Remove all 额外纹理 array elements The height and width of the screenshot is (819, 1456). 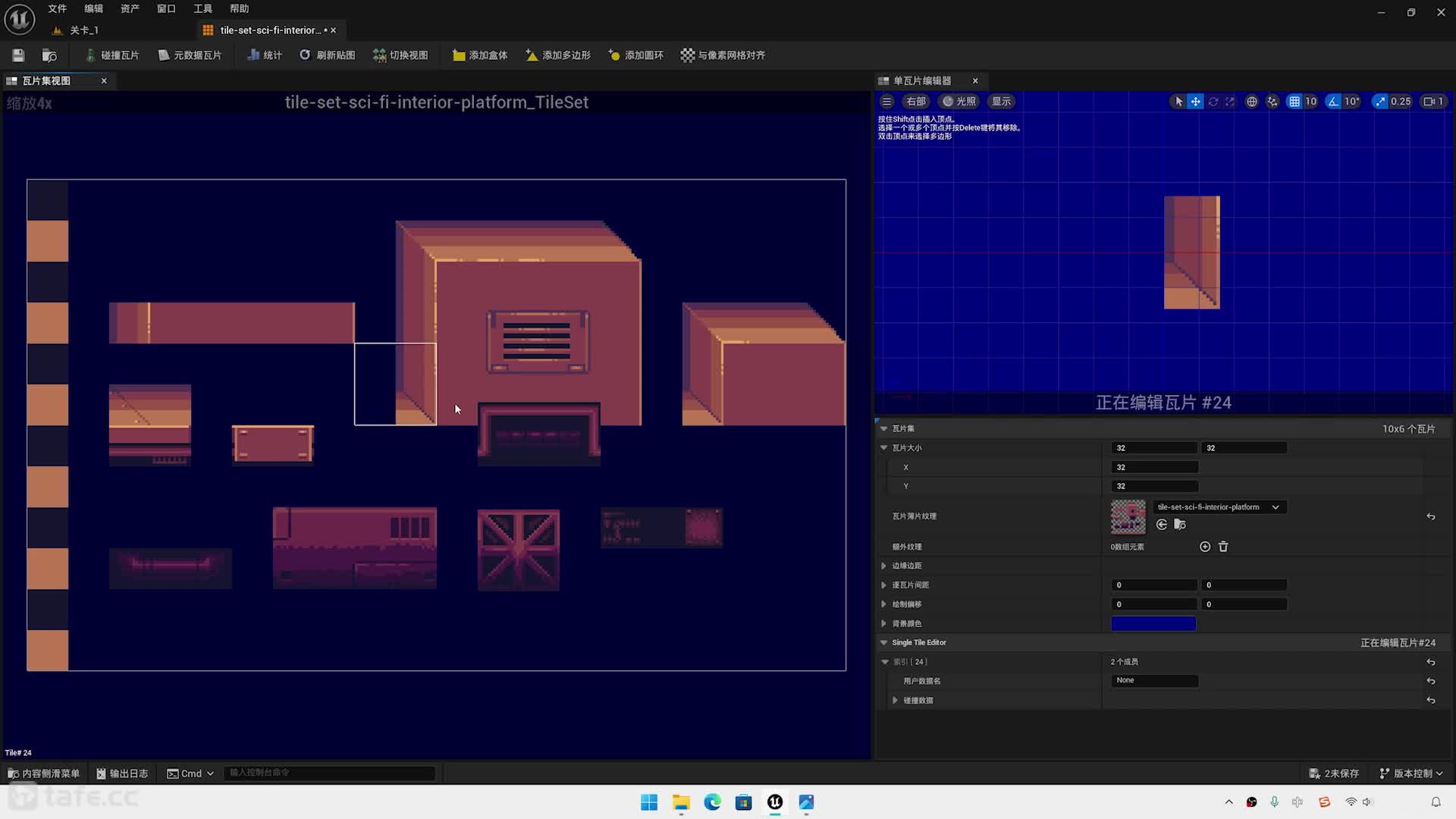click(1223, 547)
